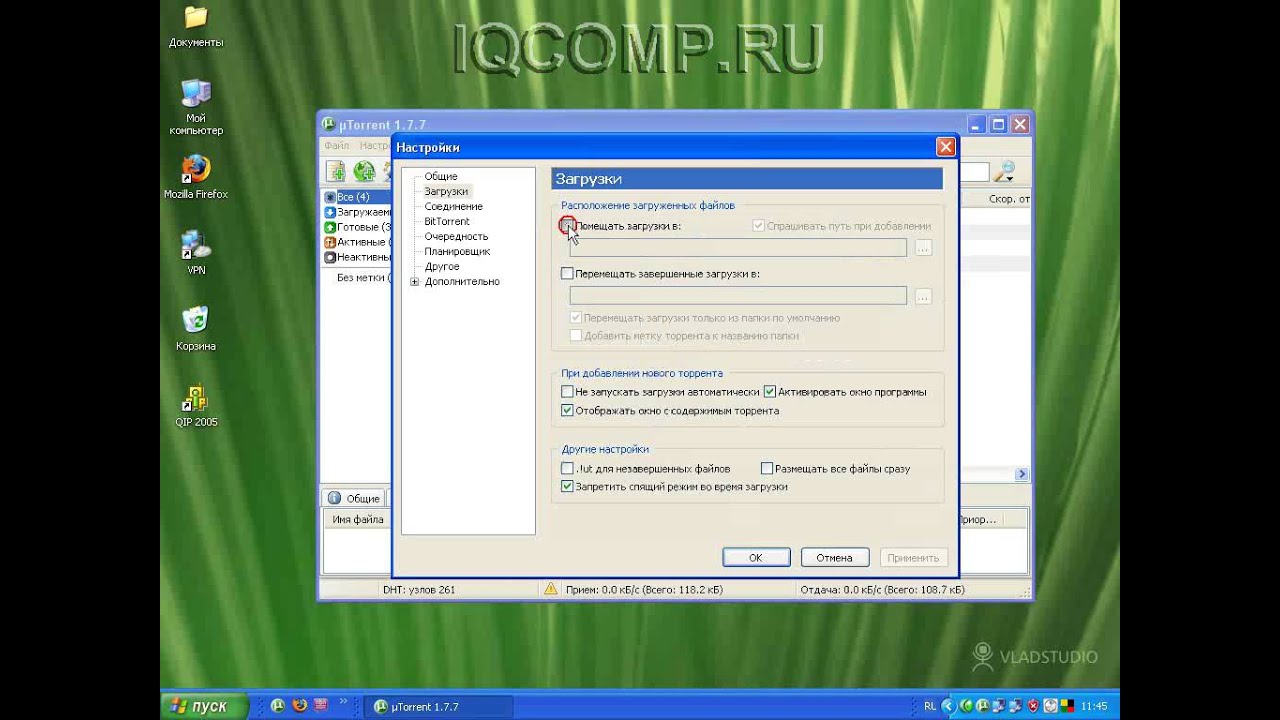The height and width of the screenshot is (720, 1280).
Task: Enable Размещать все файлы сразу checkbox
Action: coord(767,468)
